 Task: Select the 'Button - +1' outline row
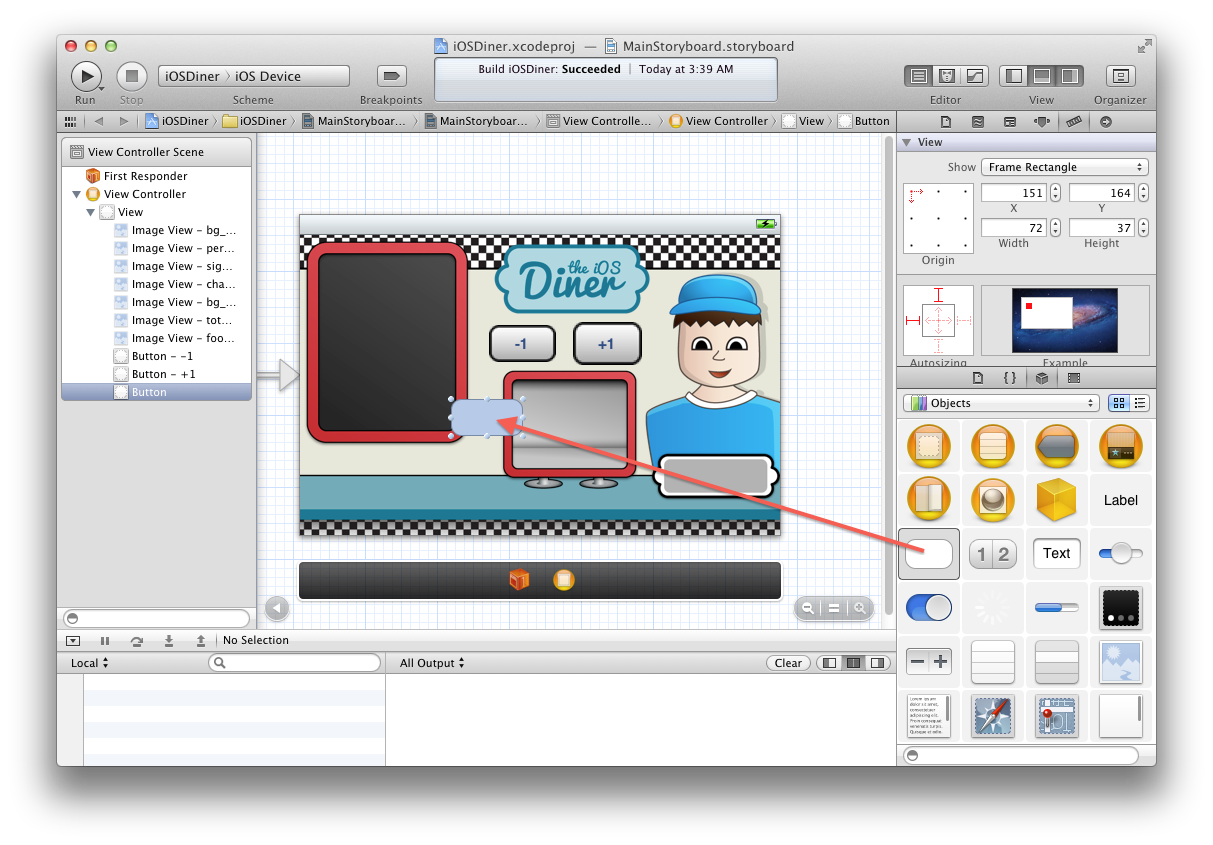[x=156, y=374]
